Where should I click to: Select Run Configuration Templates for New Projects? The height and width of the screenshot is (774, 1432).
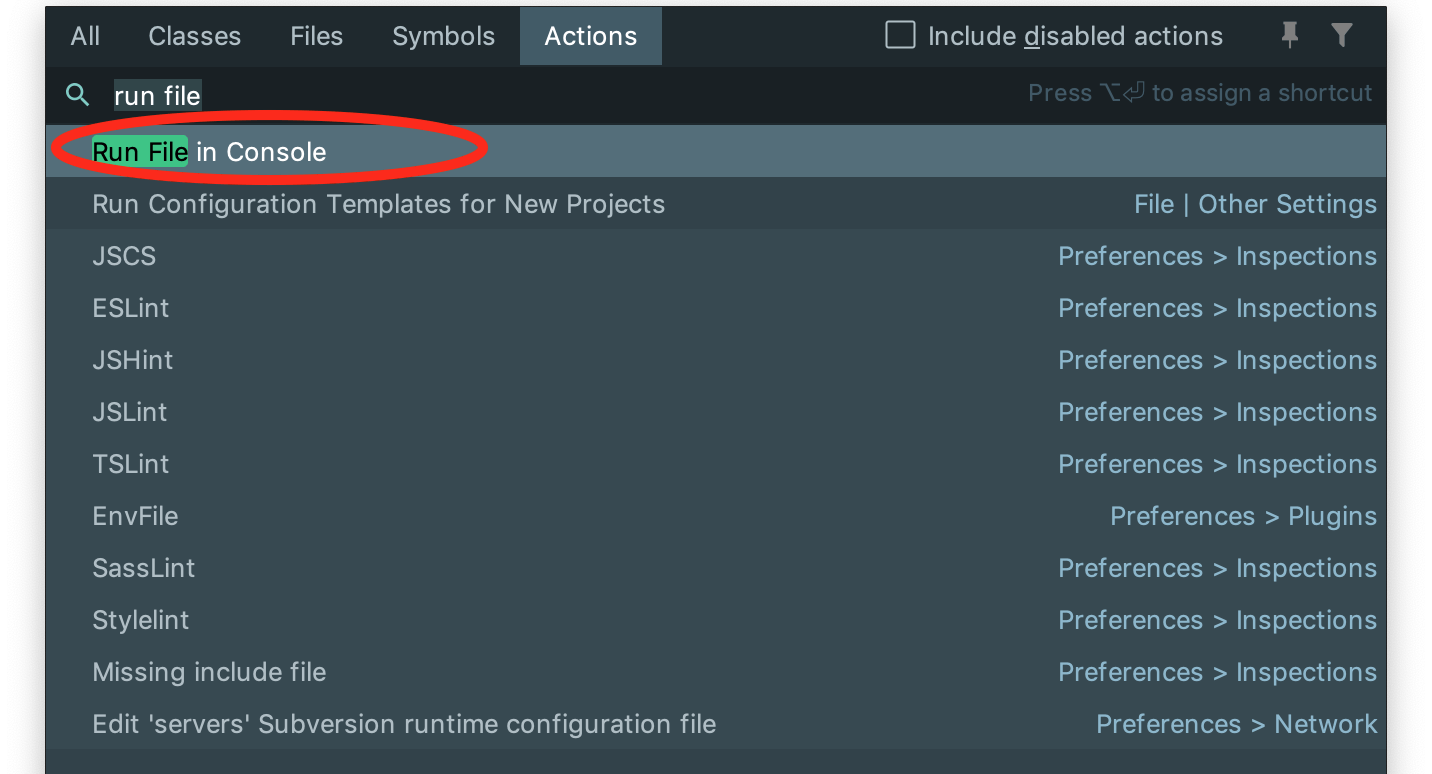(716, 204)
